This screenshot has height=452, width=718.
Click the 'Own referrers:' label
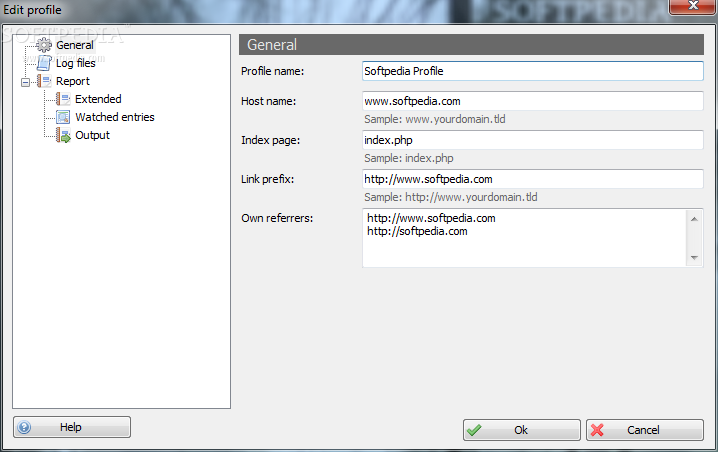point(277,218)
